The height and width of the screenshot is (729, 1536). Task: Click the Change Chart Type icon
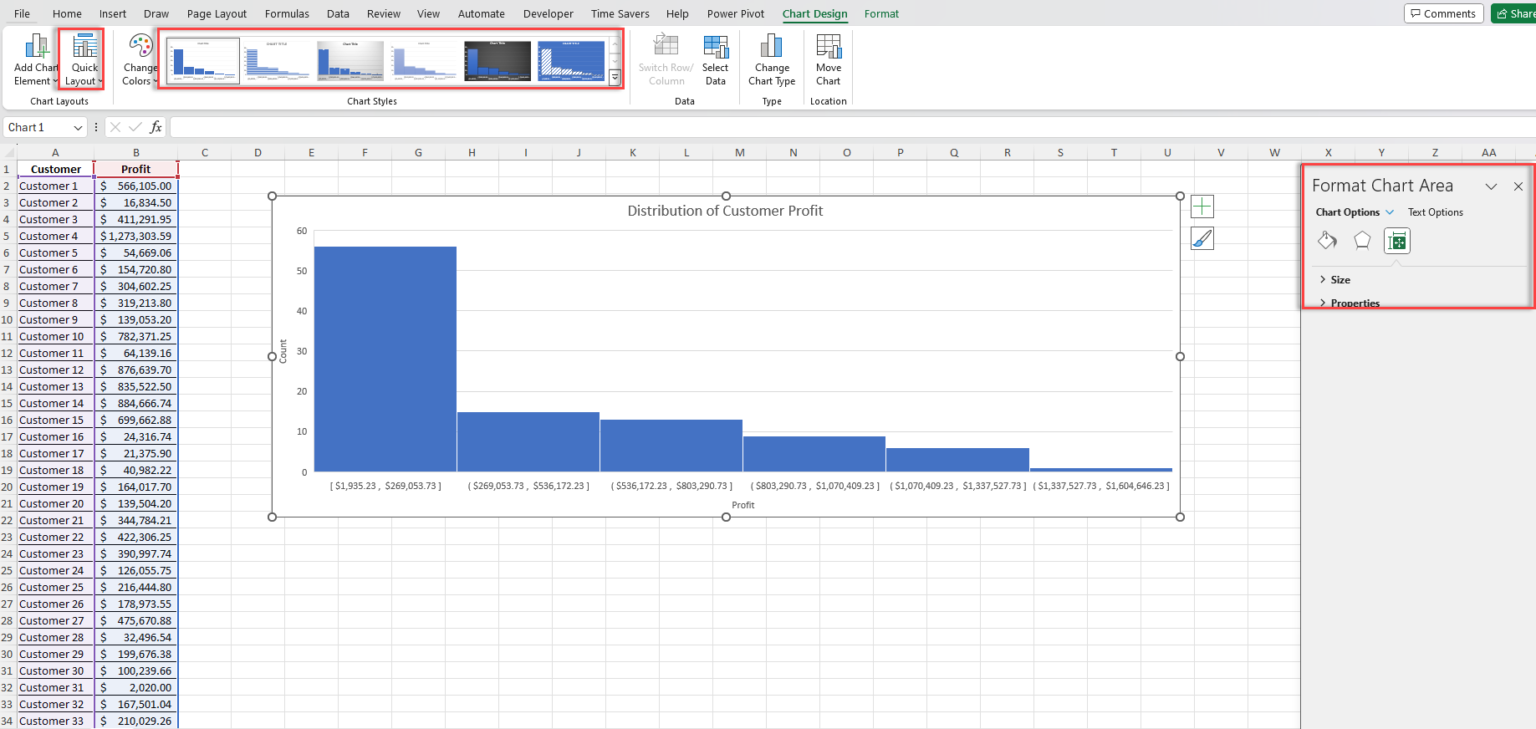771,58
